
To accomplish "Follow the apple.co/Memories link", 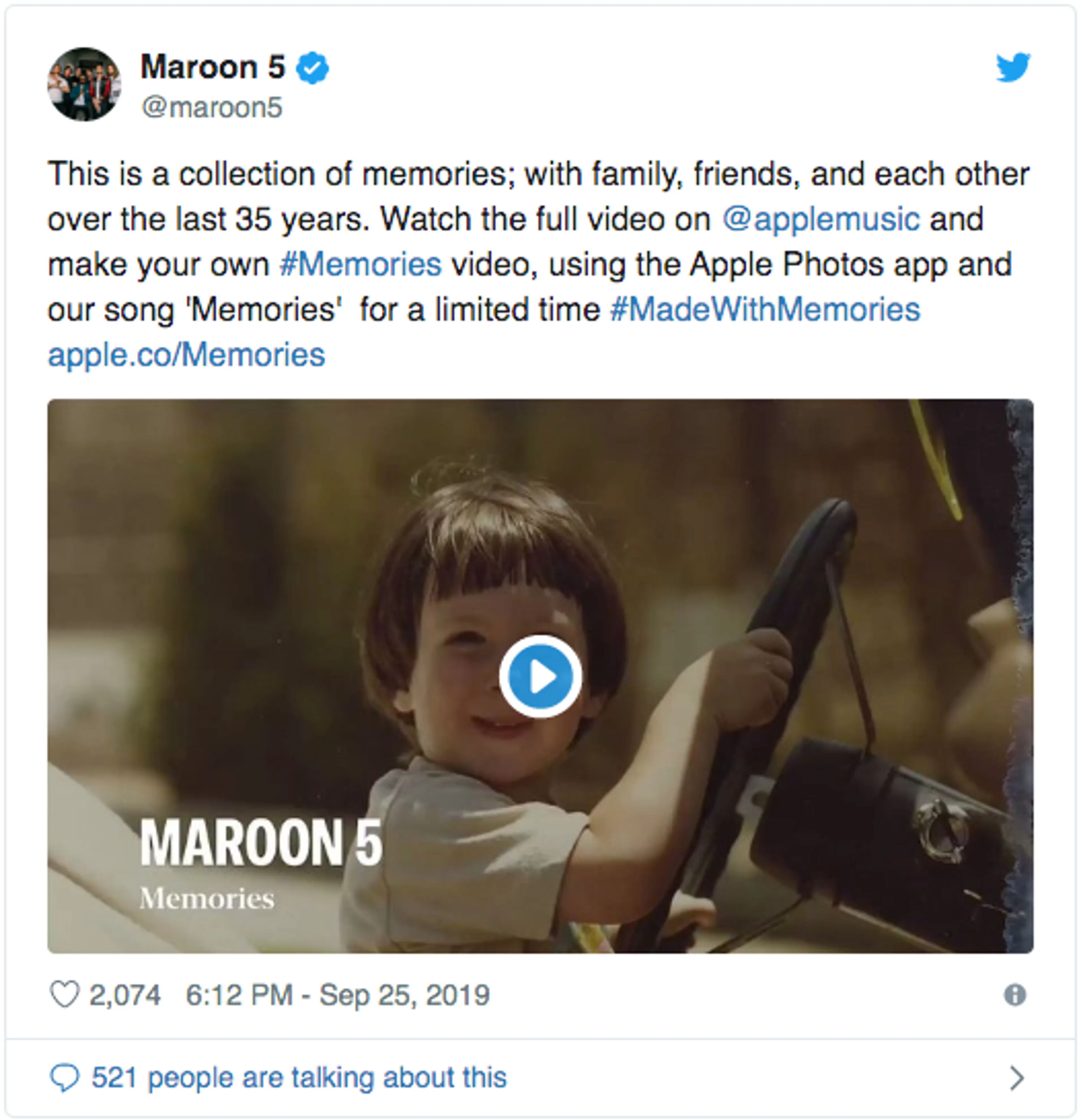I will 186,355.
